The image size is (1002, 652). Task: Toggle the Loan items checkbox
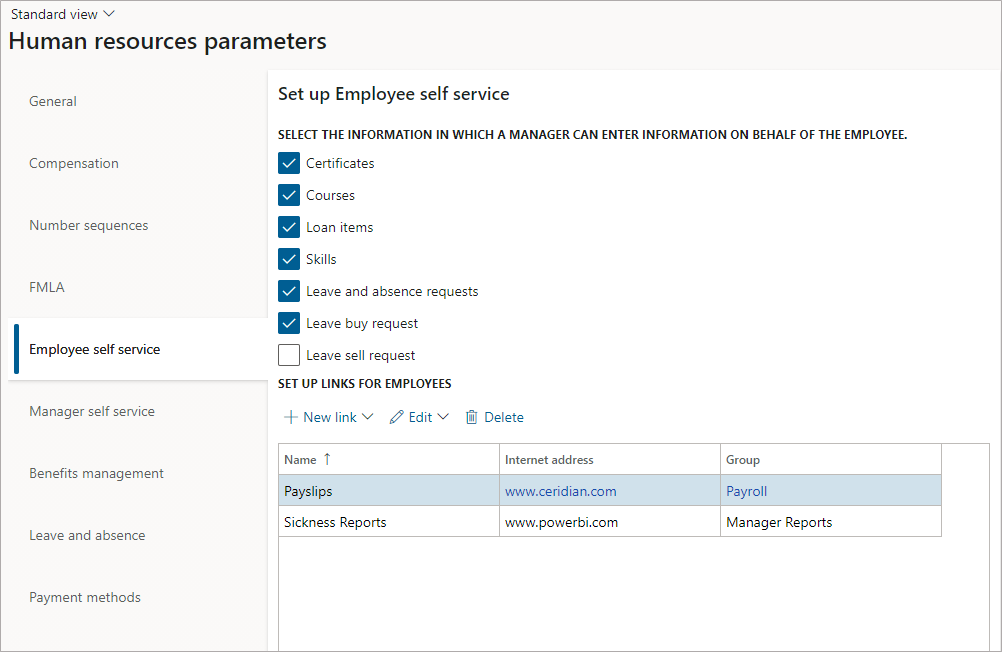[x=289, y=227]
